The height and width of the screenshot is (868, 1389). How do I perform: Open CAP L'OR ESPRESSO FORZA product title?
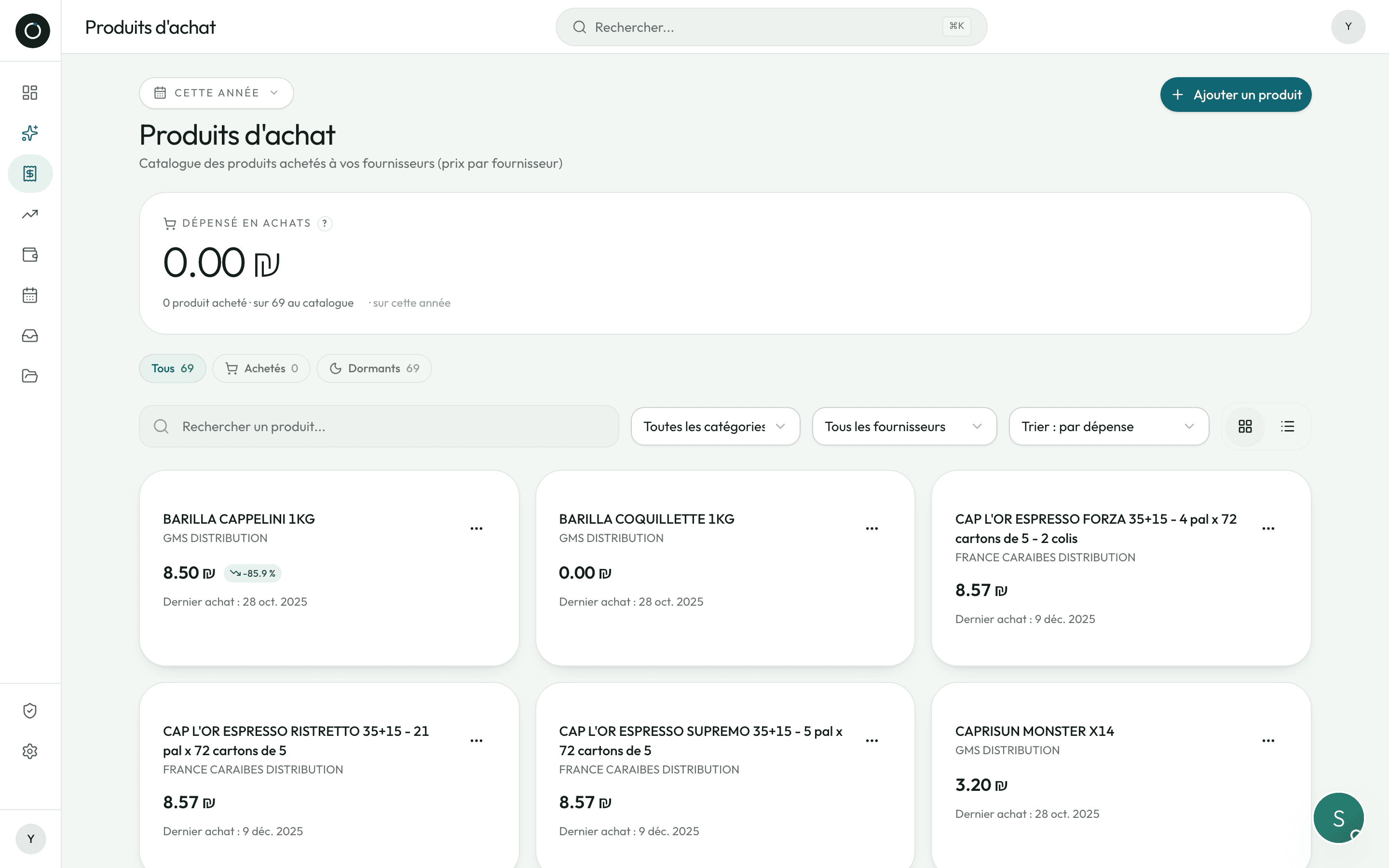pyautogui.click(x=1096, y=529)
